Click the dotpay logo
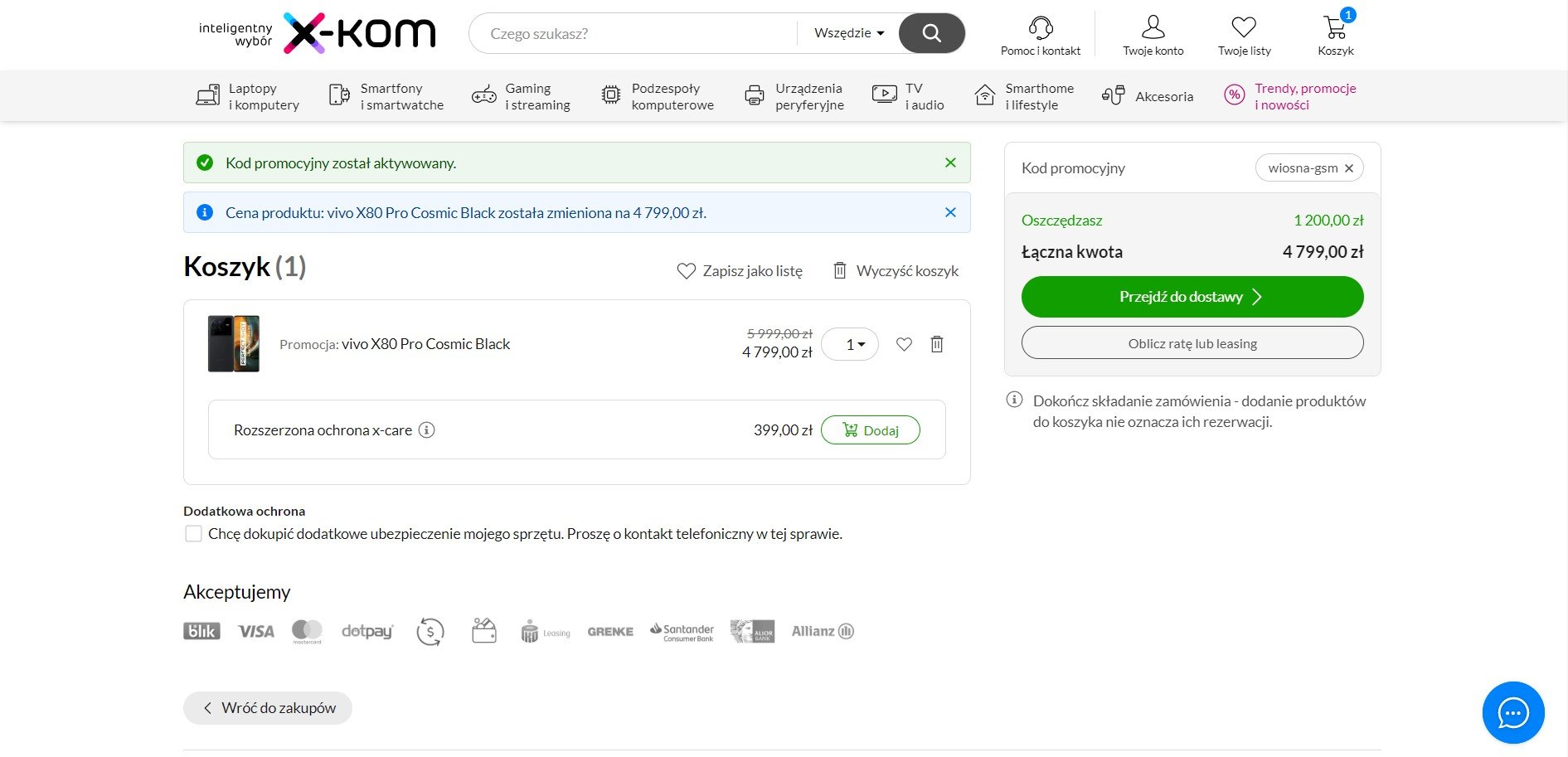The image size is (1568, 757). point(367,632)
